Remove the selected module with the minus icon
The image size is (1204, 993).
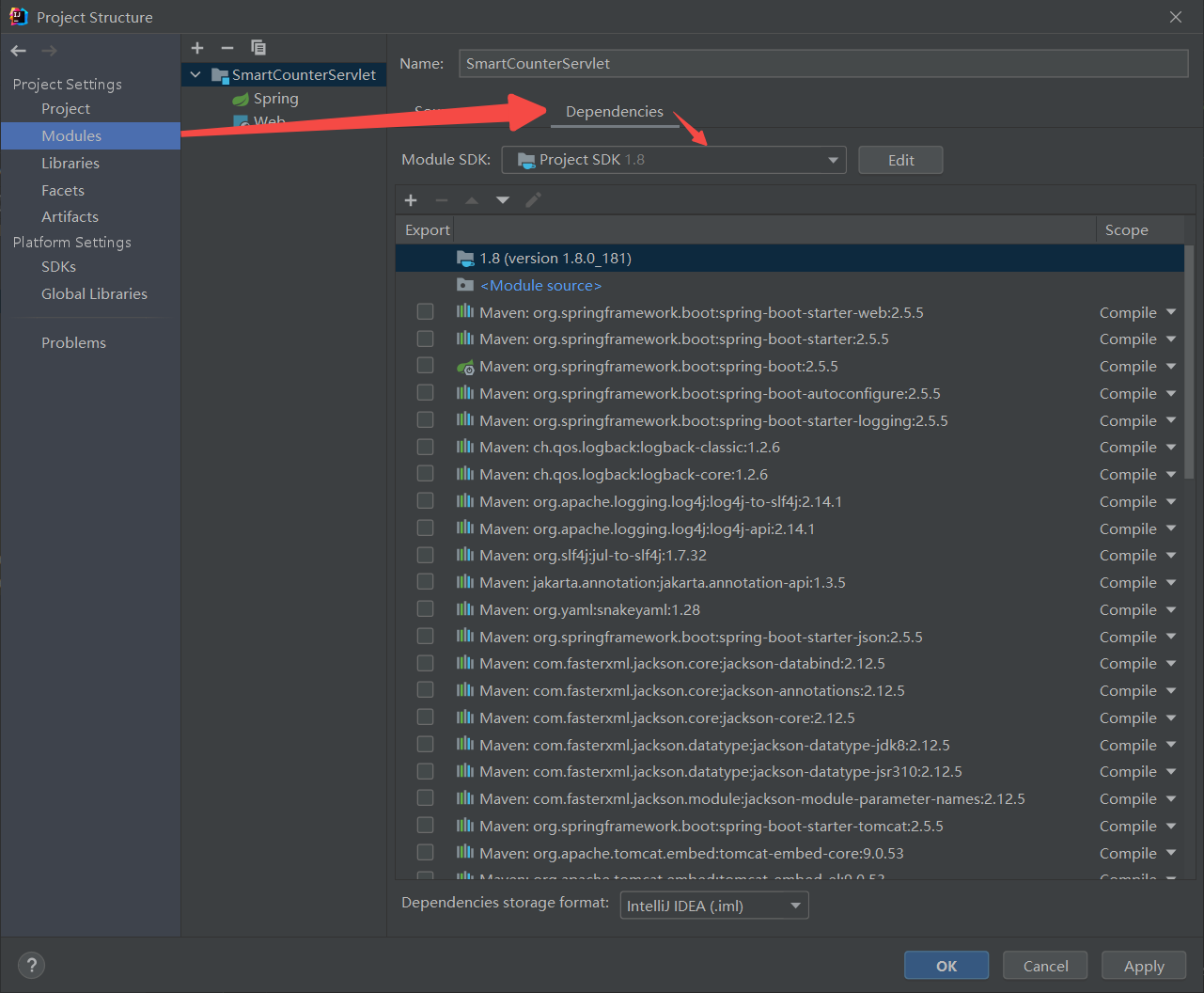pyautogui.click(x=227, y=48)
